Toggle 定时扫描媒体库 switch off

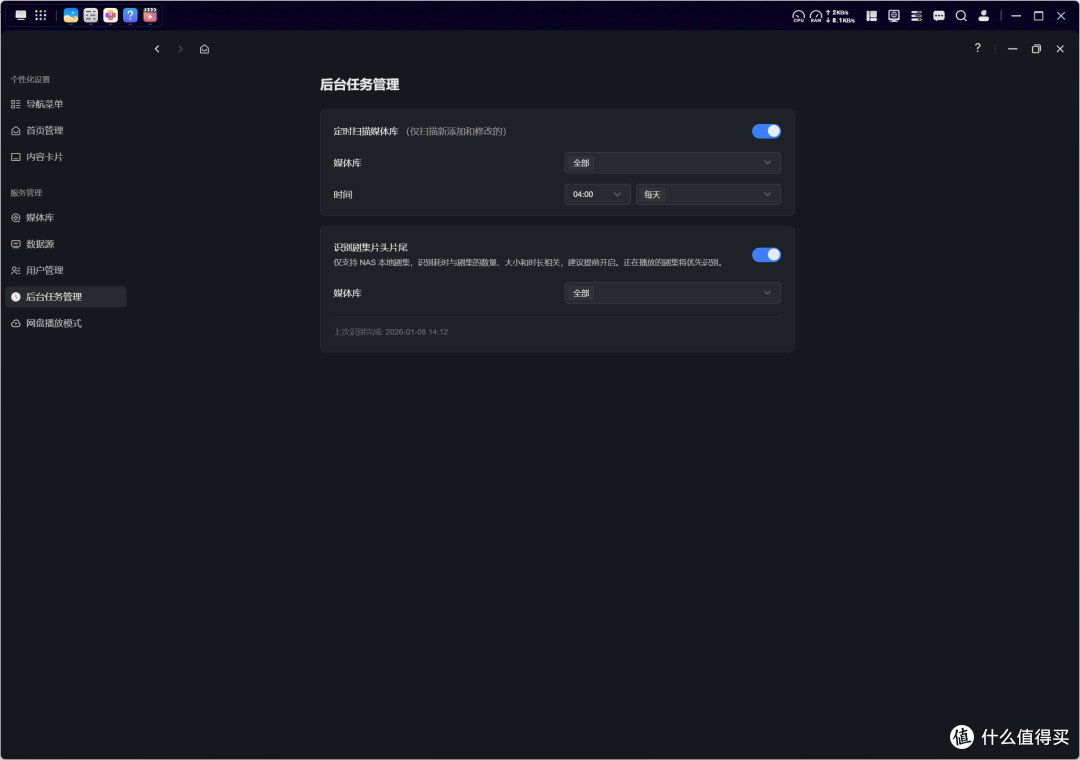pyautogui.click(x=766, y=131)
